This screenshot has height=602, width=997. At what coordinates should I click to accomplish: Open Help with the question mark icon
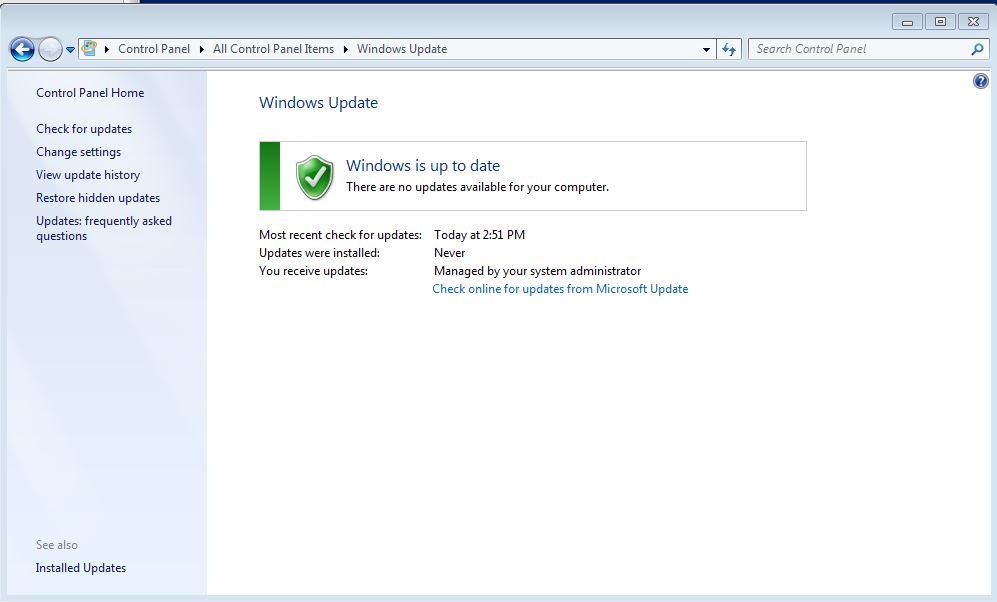pyautogui.click(x=980, y=81)
